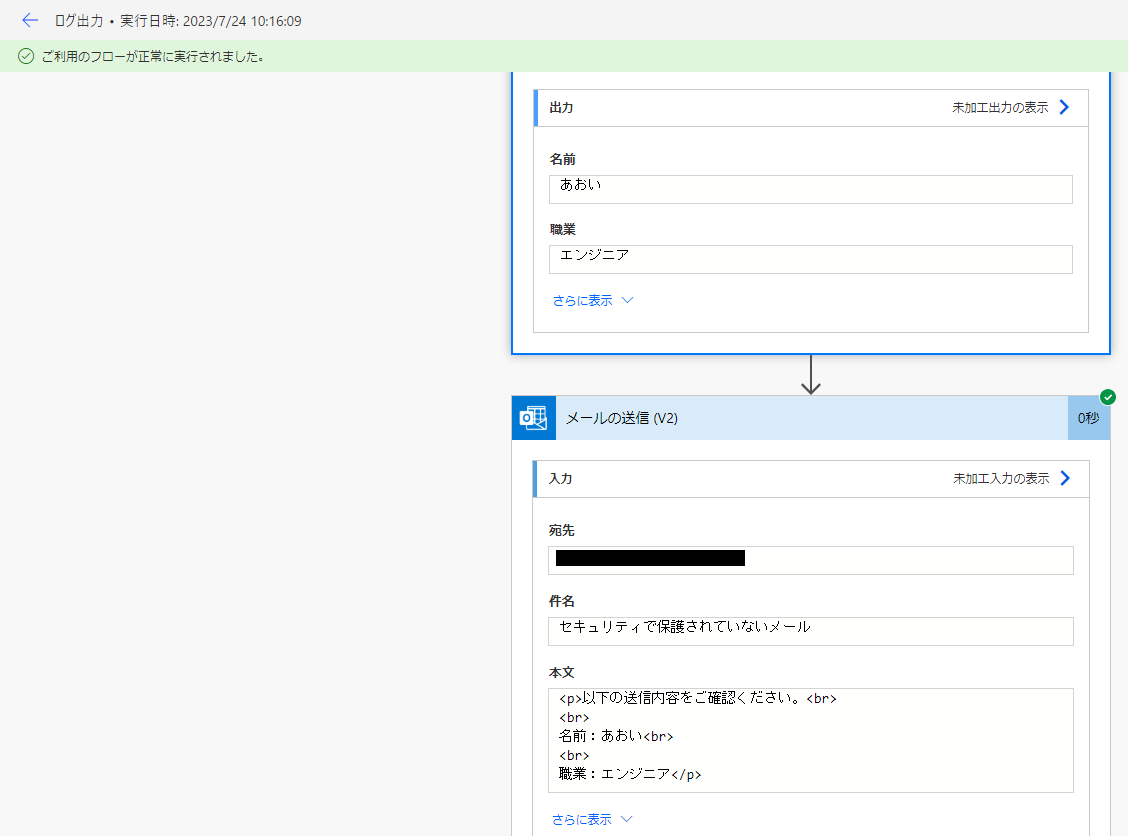Click the 件名 subject field
Viewport: 1128px width, 836px height.
point(810,631)
